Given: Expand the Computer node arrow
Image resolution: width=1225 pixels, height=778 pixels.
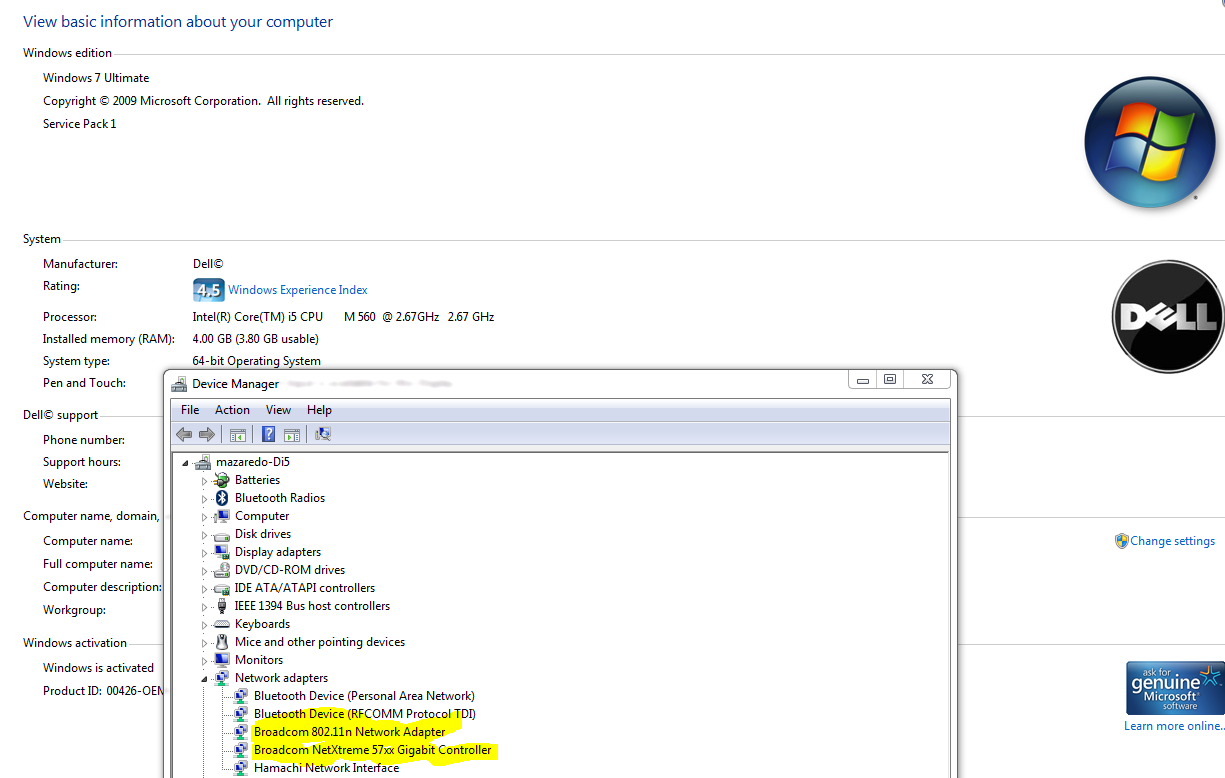Looking at the screenshot, I should pos(205,517).
